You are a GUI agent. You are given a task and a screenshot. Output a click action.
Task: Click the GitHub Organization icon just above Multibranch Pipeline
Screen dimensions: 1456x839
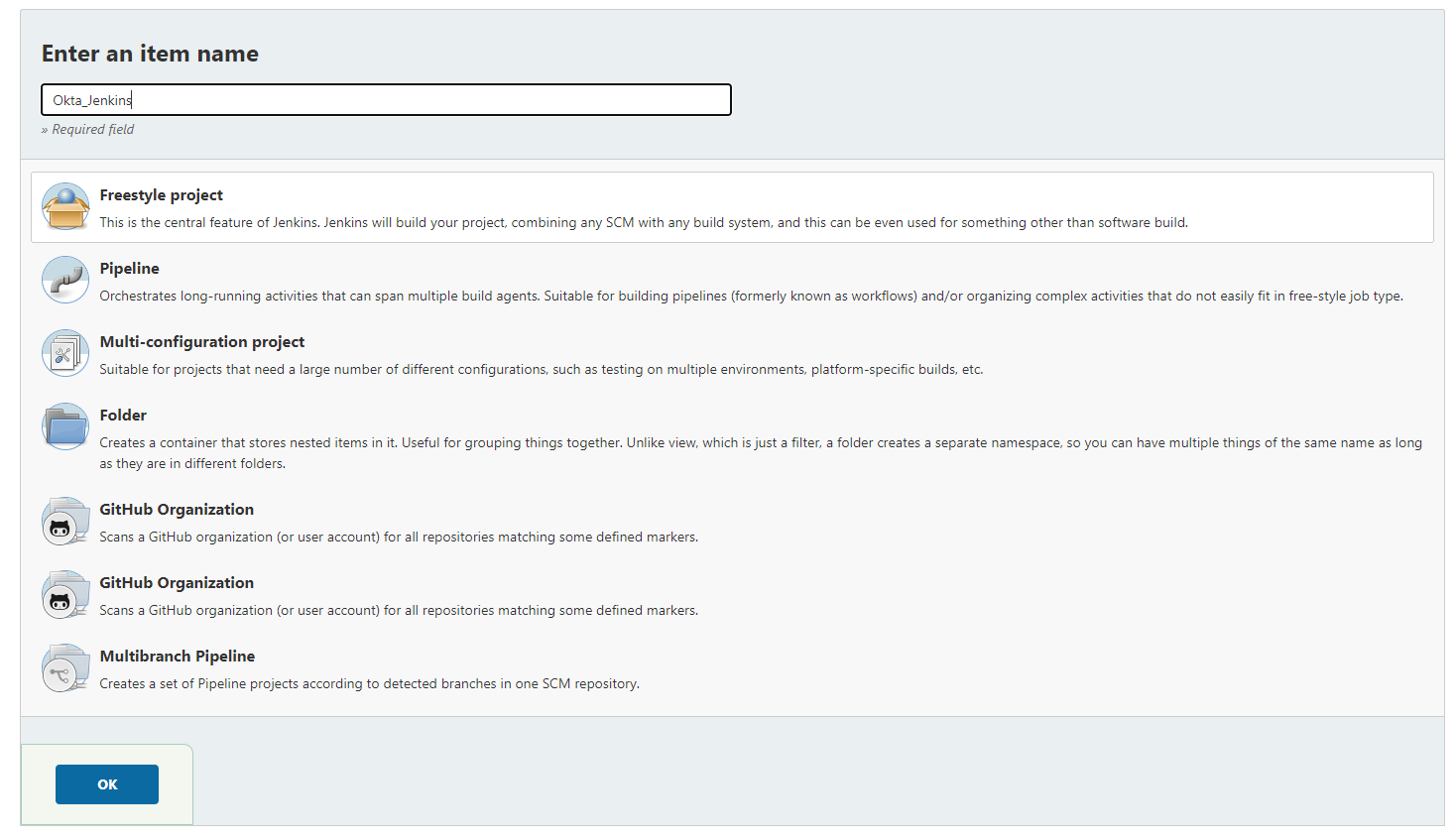click(65, 594)
